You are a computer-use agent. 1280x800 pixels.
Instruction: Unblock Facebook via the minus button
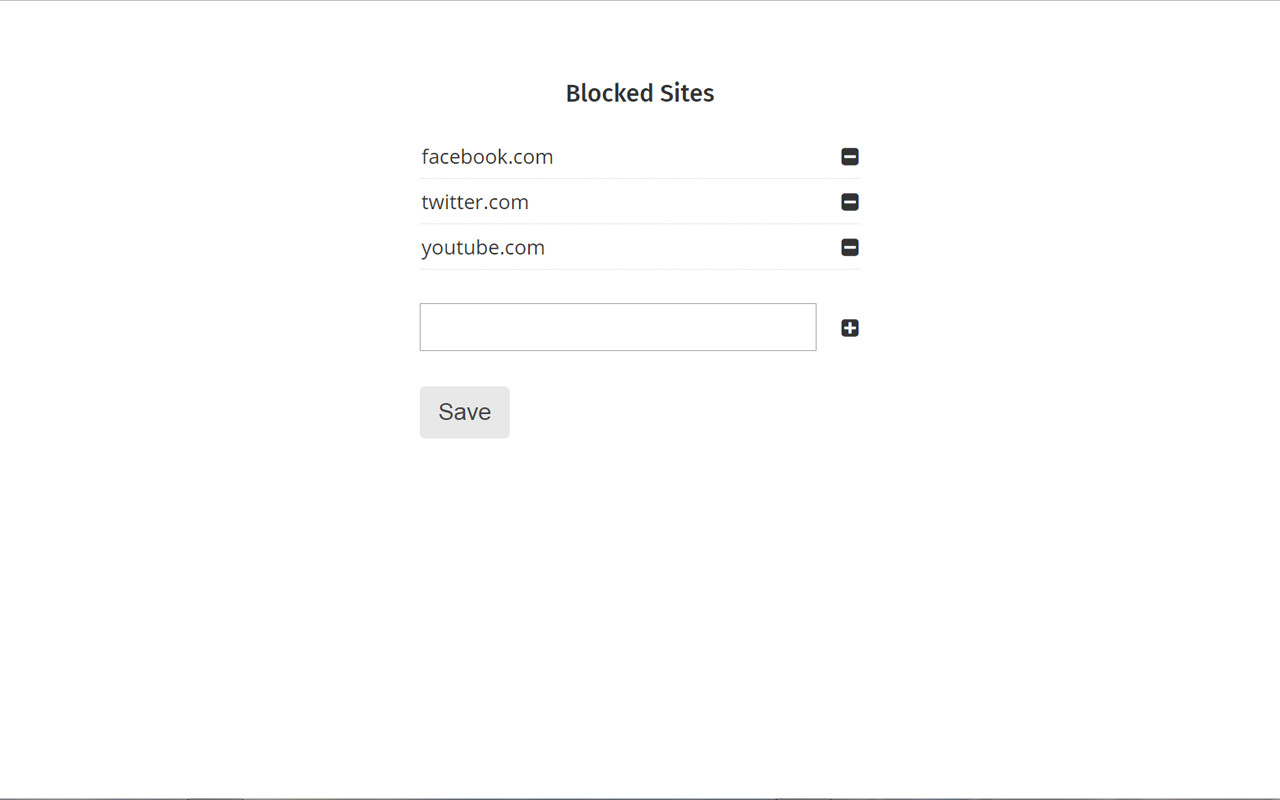[x=850, y=157]
